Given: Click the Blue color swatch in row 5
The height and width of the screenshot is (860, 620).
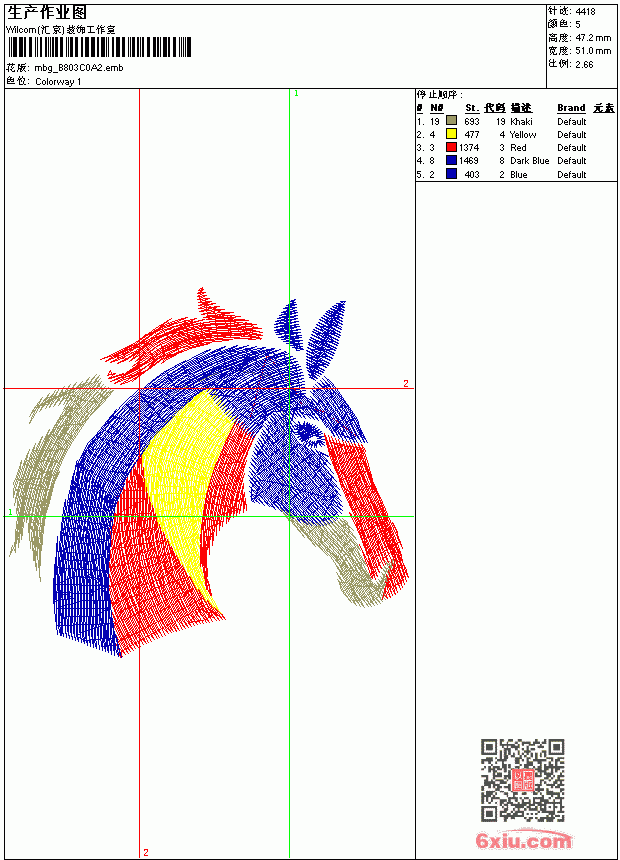Looking at the screenshot, I should click(451, 174).
